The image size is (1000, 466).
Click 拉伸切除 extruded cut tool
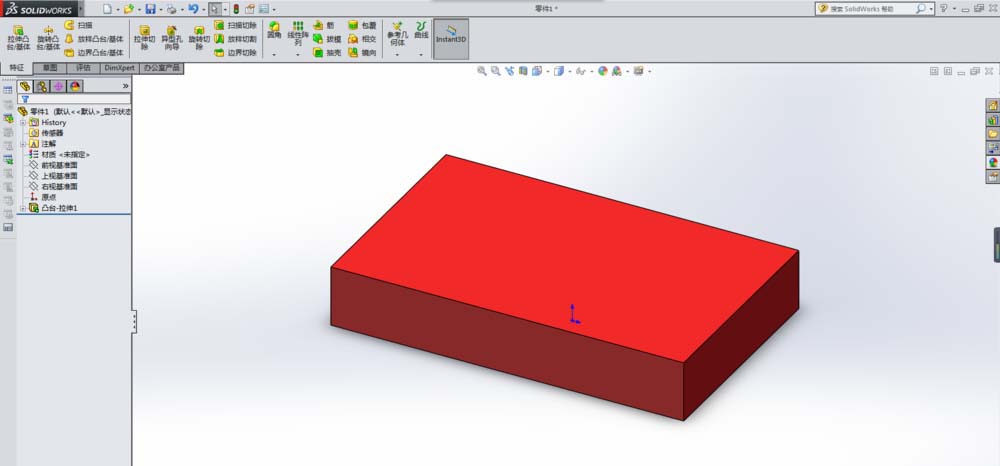145,38
